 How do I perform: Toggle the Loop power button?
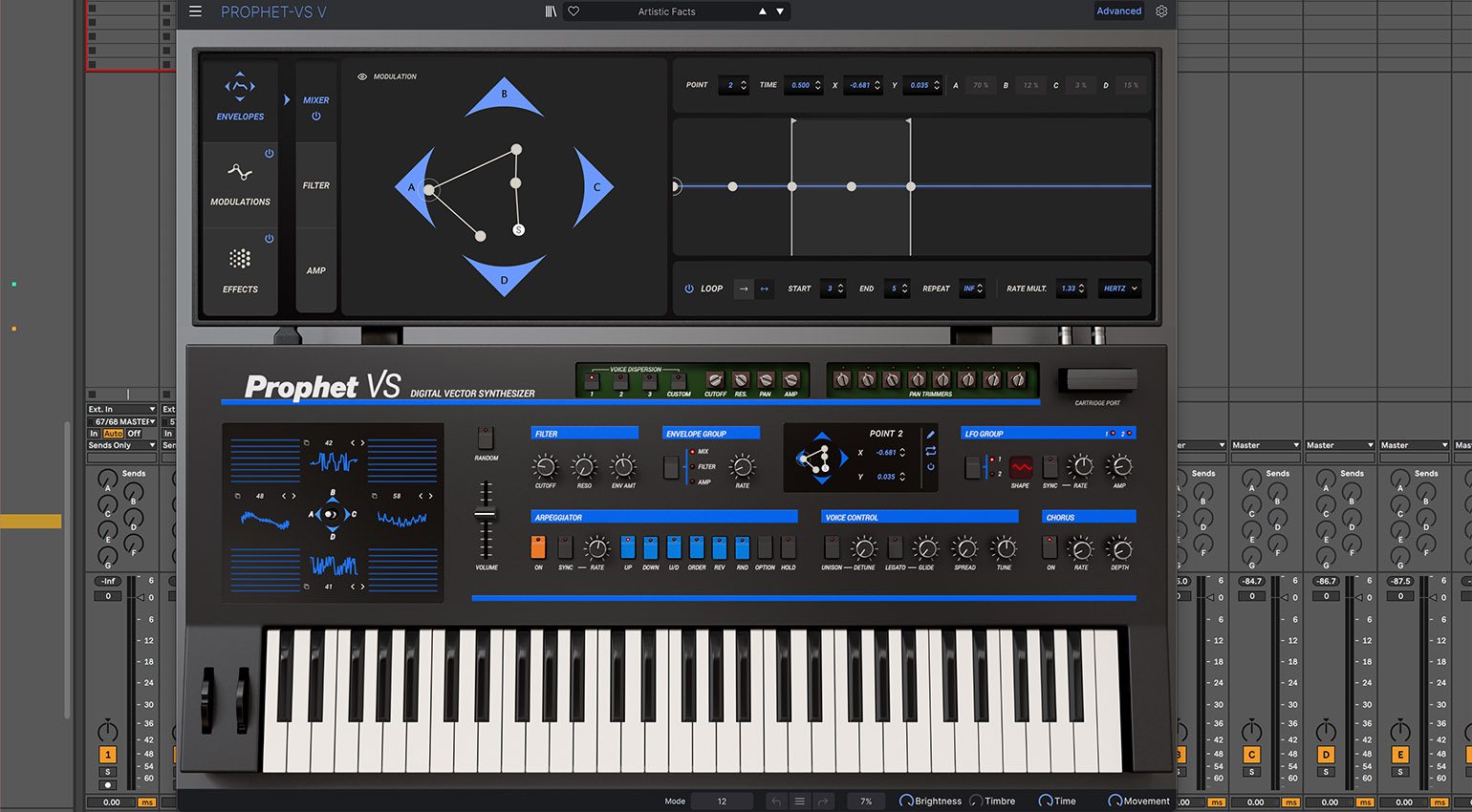click(x=688, y=288)
